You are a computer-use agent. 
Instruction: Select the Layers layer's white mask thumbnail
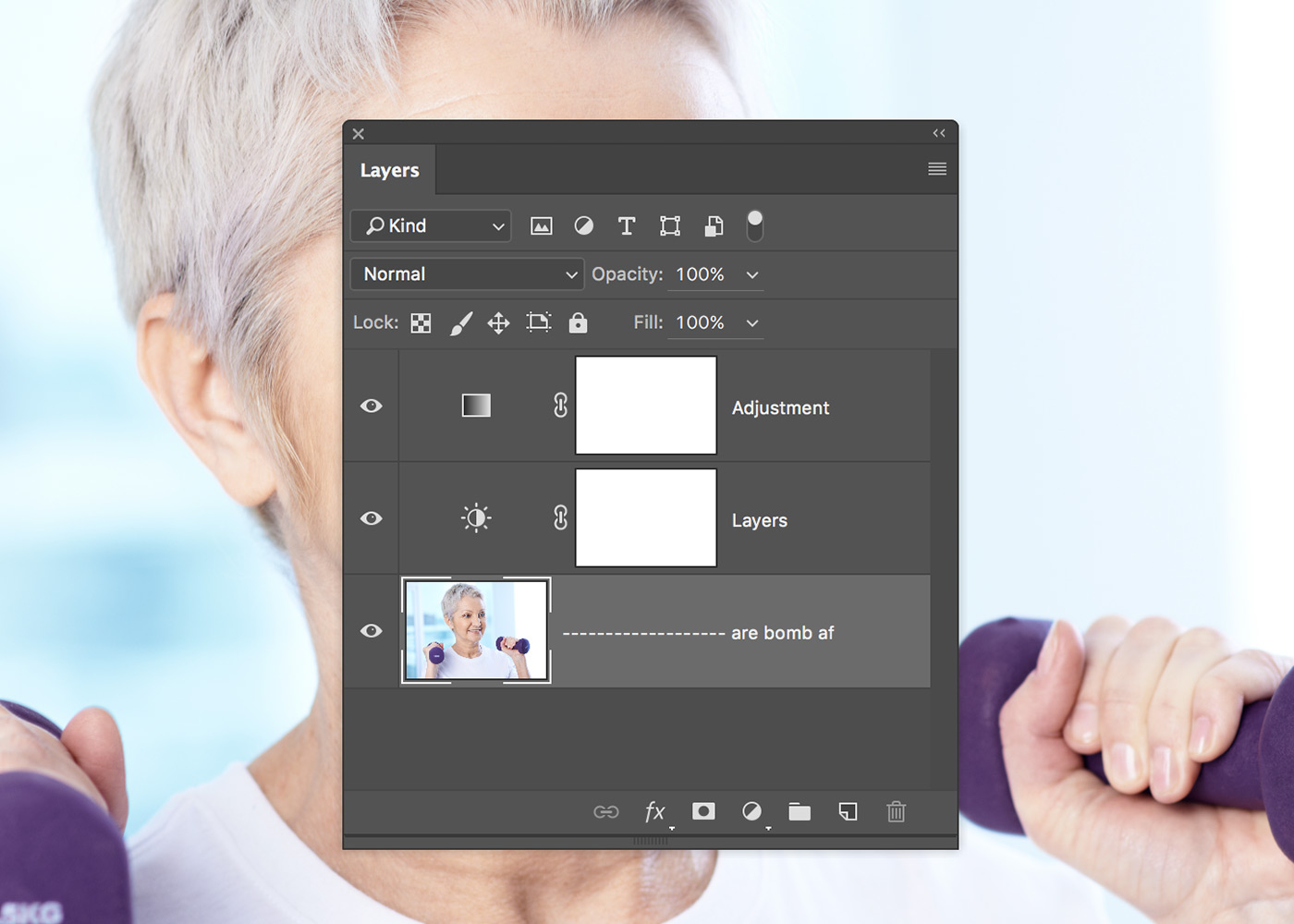point(646,518)
